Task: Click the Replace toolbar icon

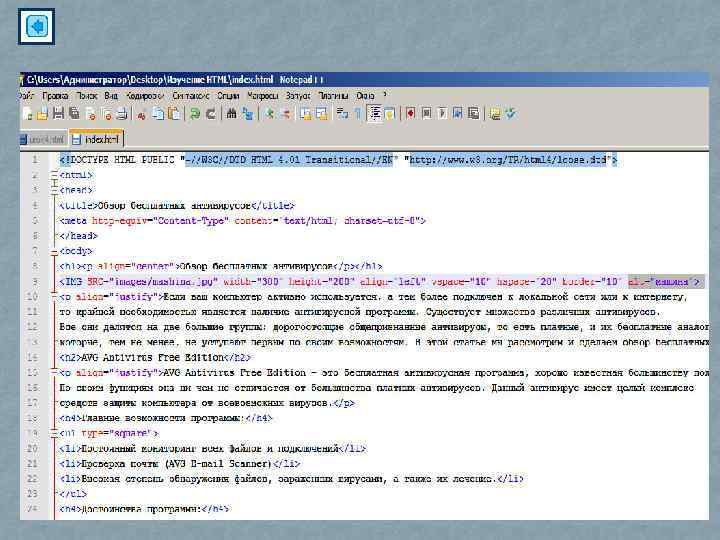Action: (248, 113)
